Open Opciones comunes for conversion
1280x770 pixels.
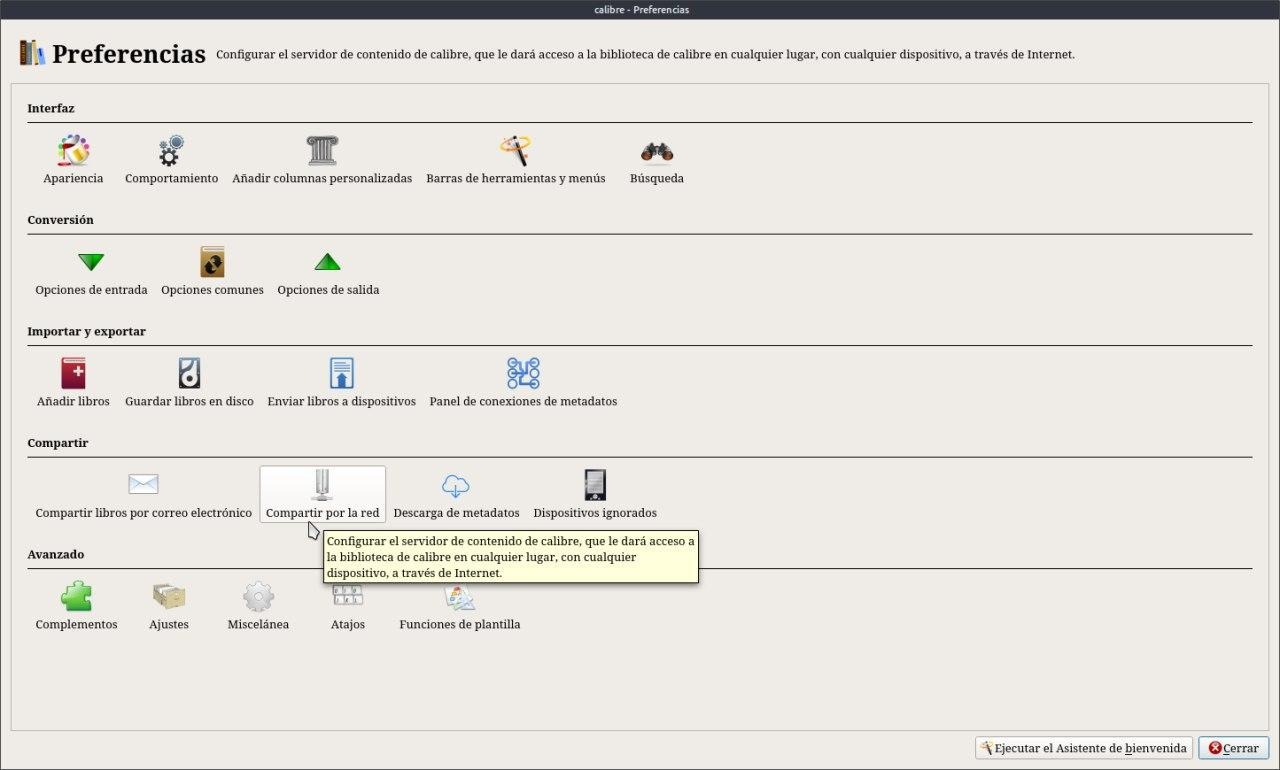click(212, 273)
